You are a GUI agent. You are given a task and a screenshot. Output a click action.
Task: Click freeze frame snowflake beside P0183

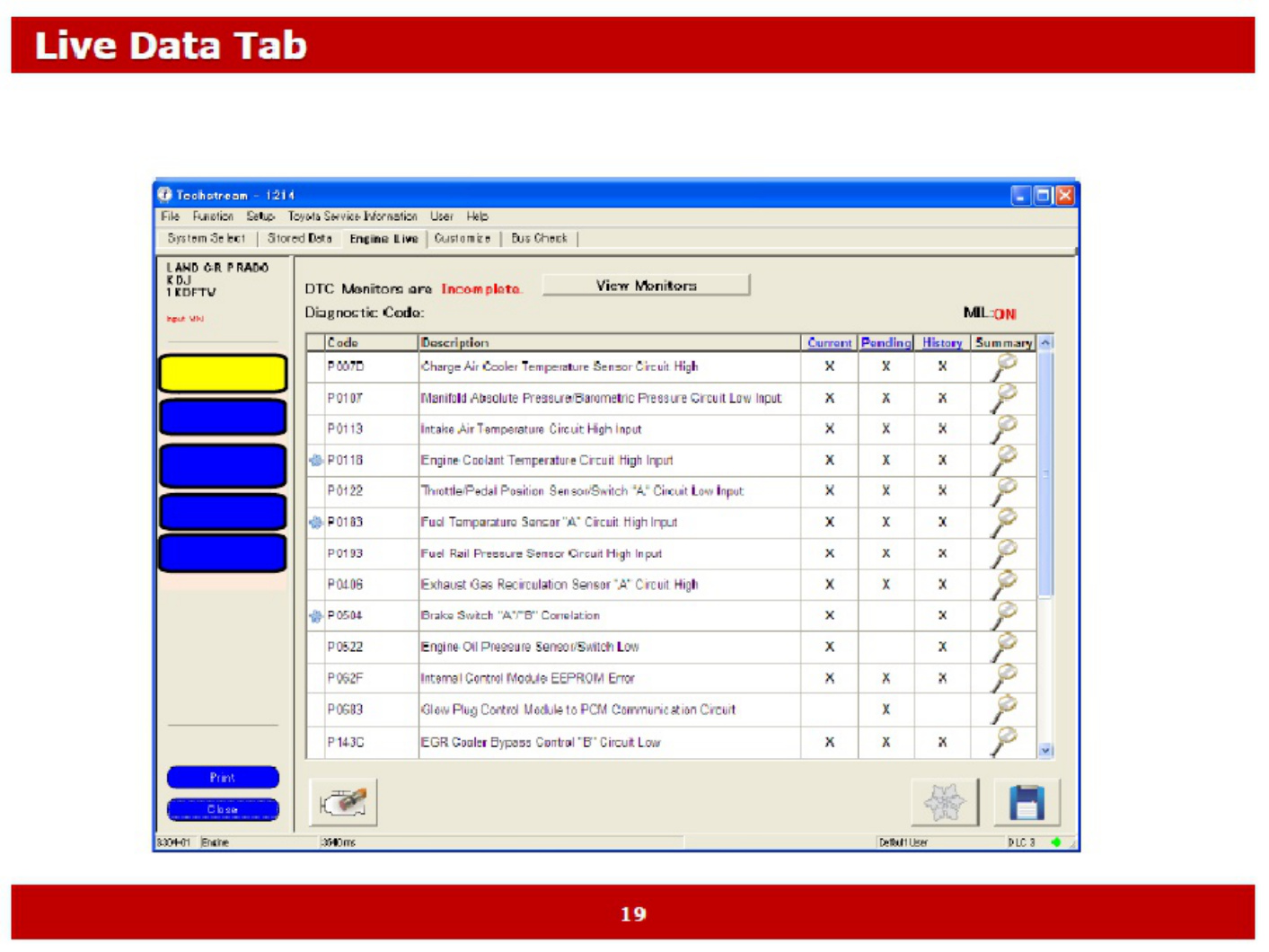point(315,522)
